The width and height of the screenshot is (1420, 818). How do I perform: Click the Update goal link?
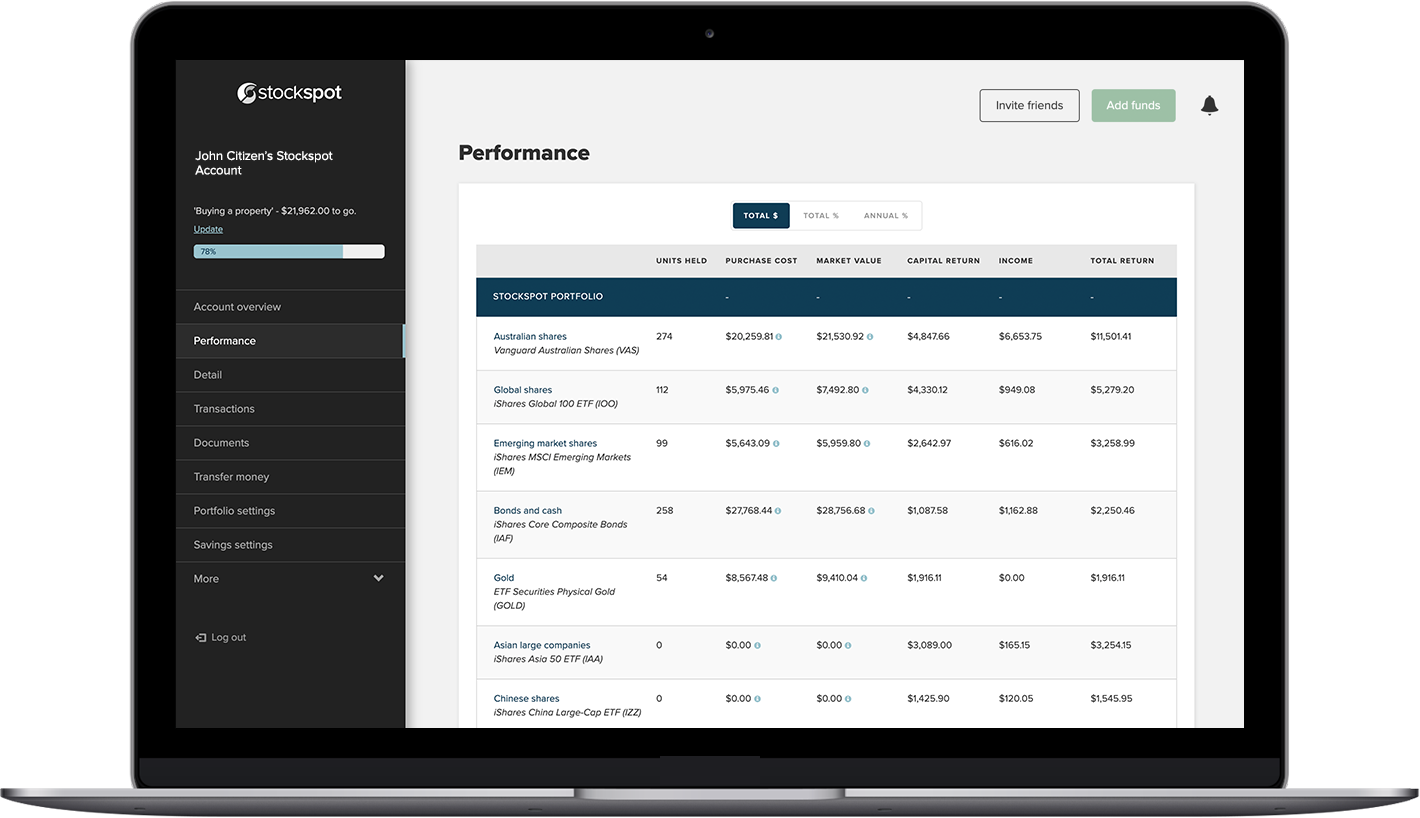(x=208, y=229)
